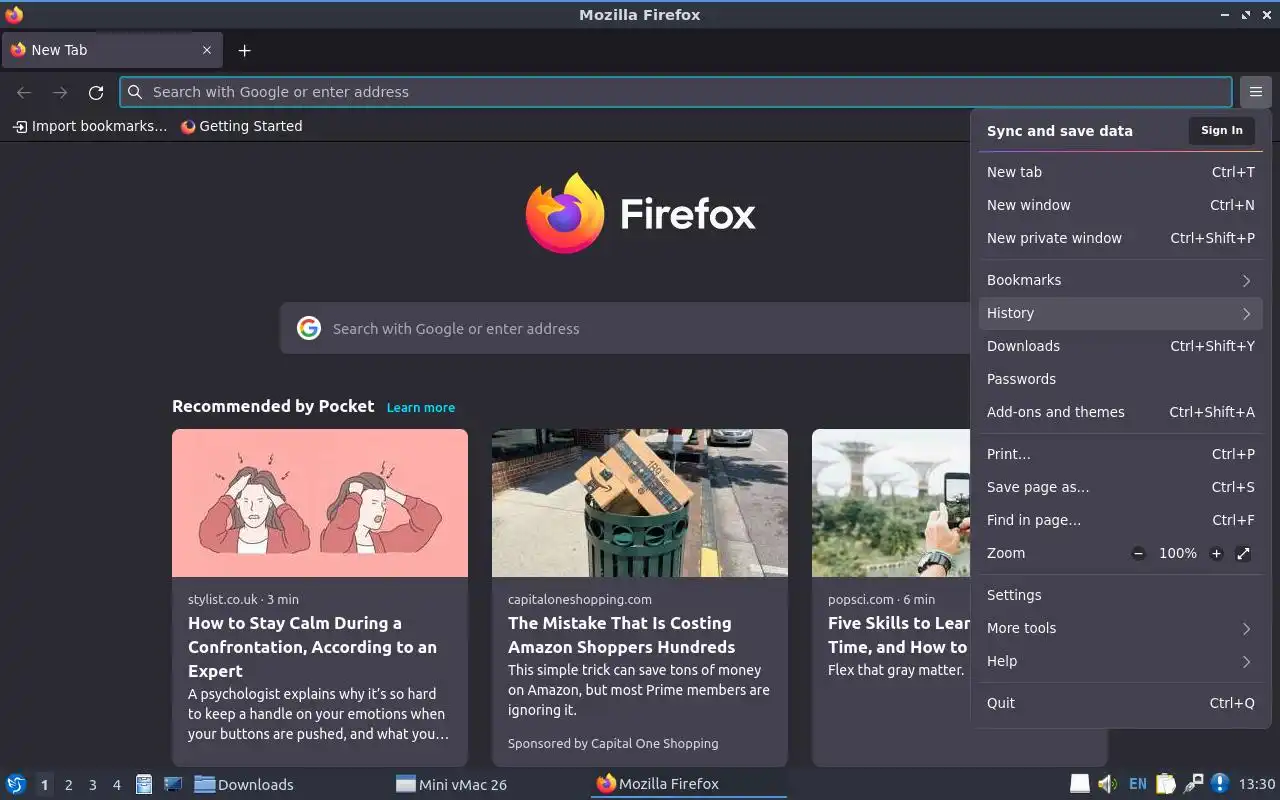Open the popsci.com article thumbnail
The image size is (1280, 800).
coord(891,503)
